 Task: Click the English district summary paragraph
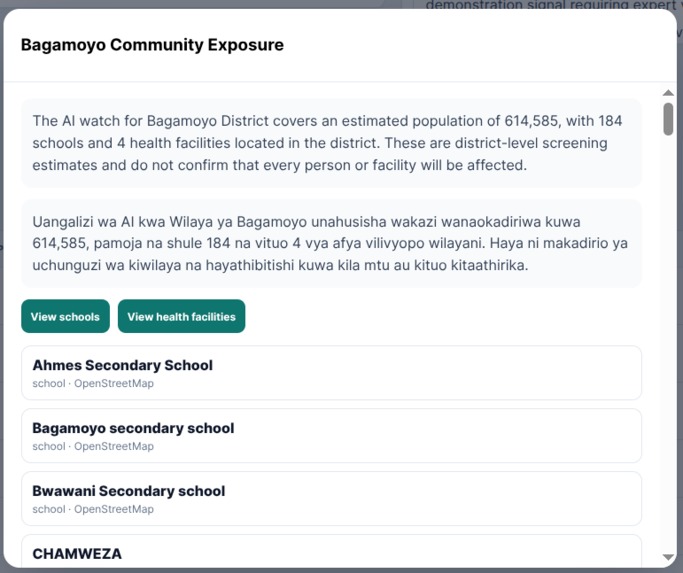click(x=331, y=143)
